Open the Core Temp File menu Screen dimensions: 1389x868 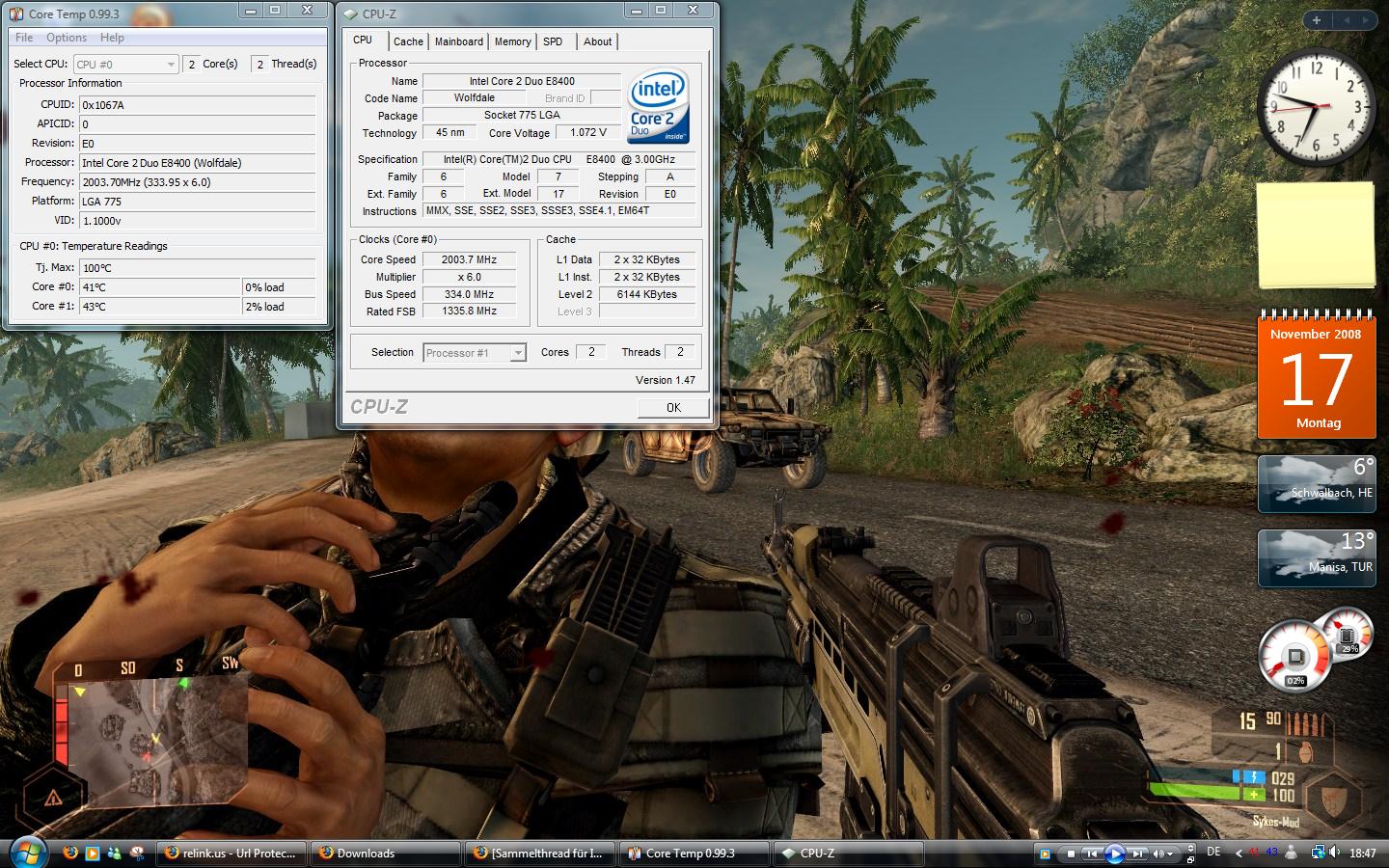click(24, 38)
